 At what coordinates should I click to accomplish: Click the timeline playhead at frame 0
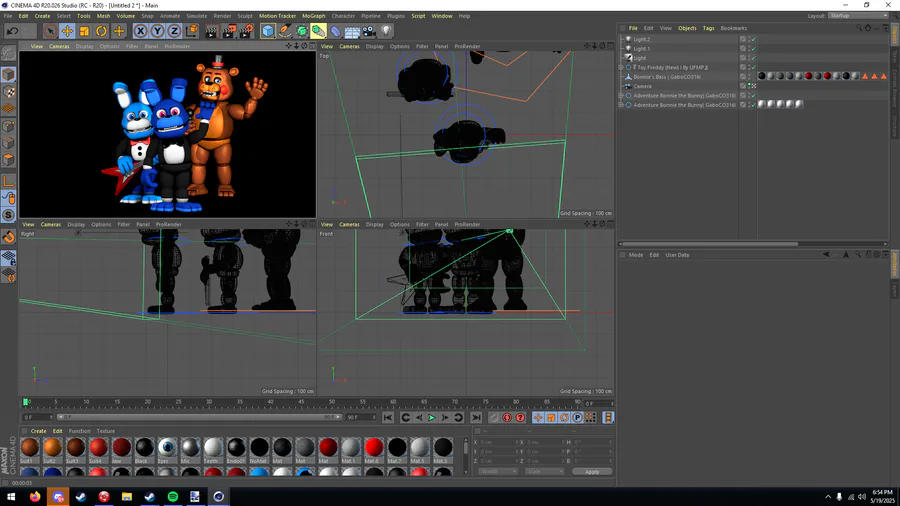(x=25, y=402)
